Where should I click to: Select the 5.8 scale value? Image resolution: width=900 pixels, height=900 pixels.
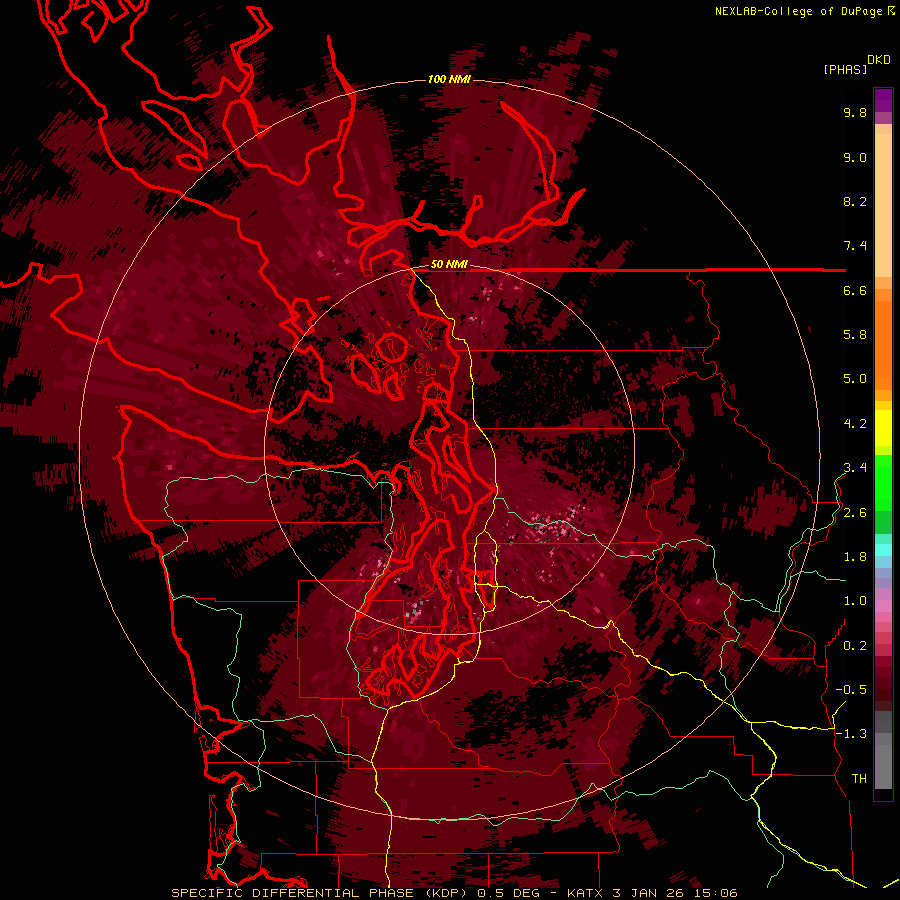coord(855,335)
